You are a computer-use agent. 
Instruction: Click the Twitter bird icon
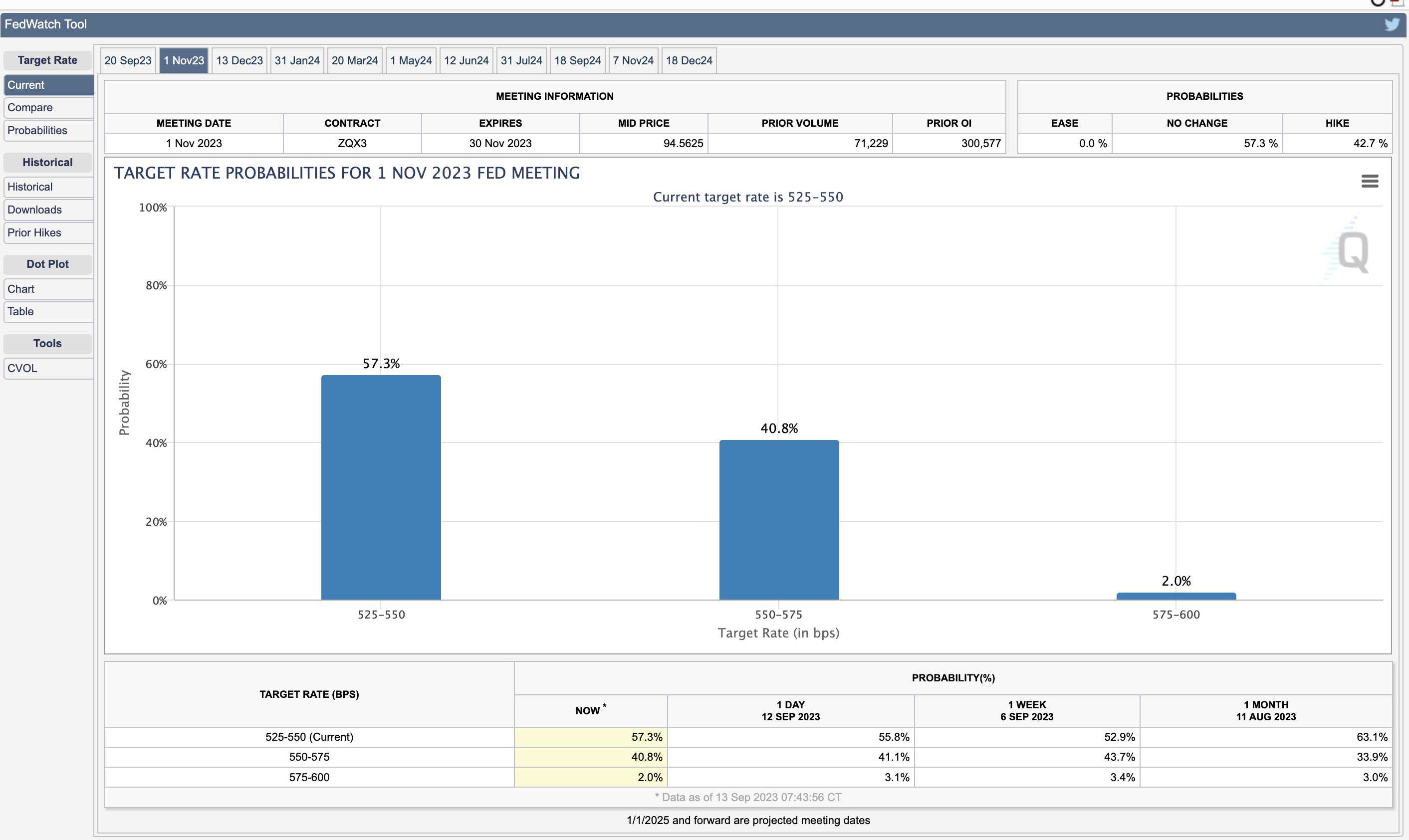1392,24
